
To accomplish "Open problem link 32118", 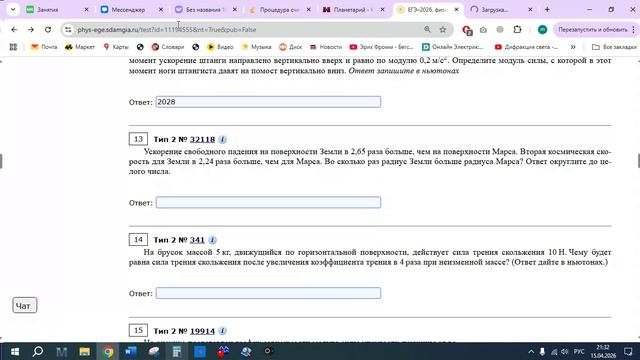I will point(202,139).
